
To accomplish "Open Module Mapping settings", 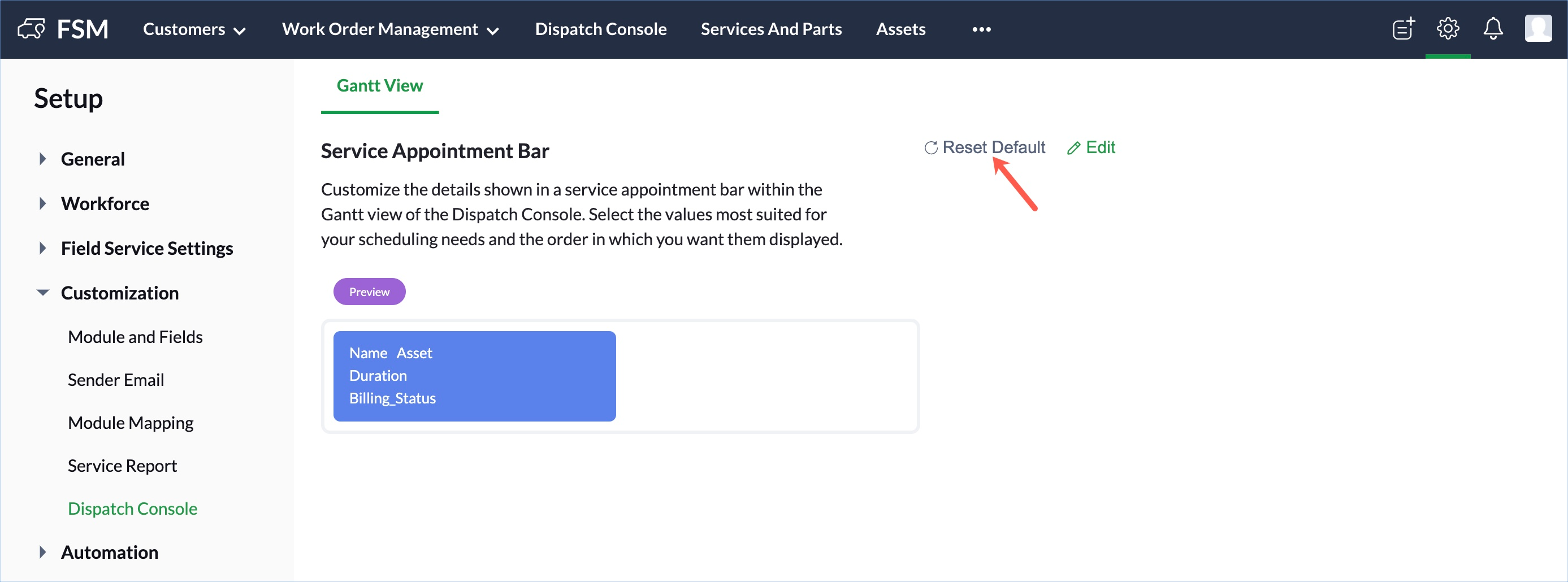I will (x=130, y=423).
